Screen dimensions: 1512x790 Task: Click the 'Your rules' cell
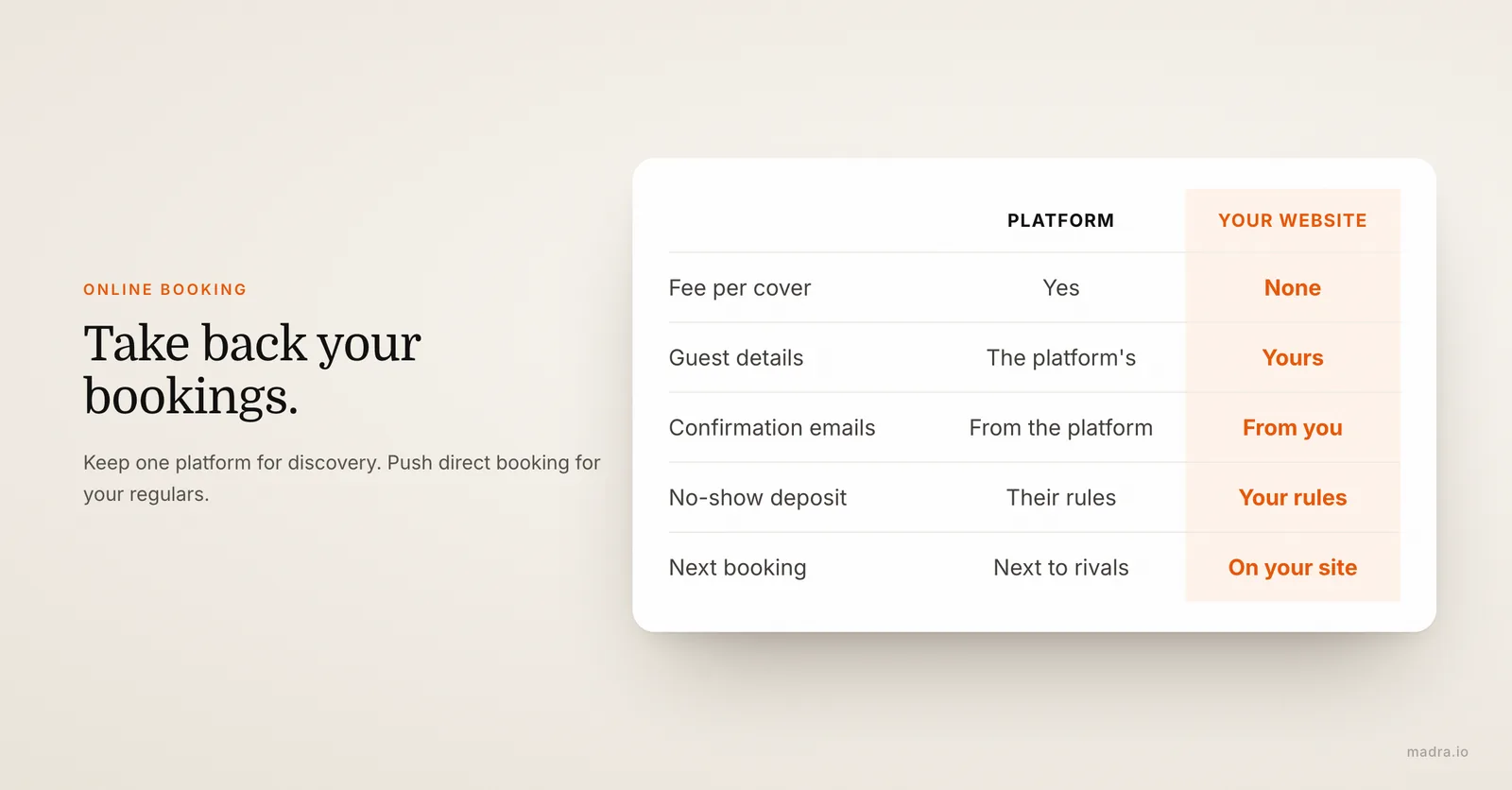[x=1293, y=498]
